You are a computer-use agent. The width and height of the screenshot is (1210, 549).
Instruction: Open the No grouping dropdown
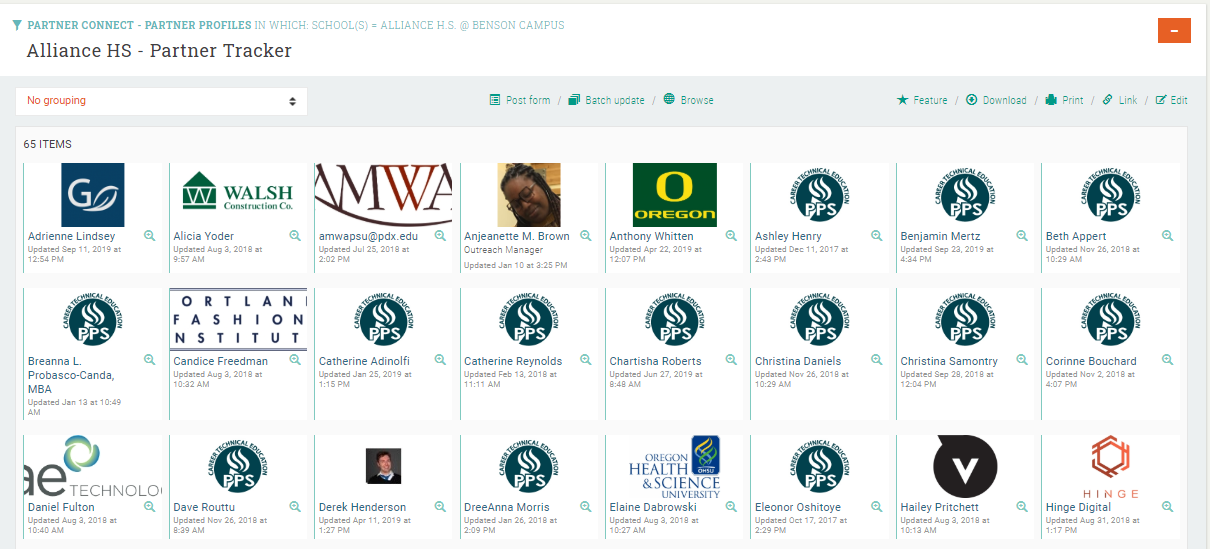pos(161,101)
